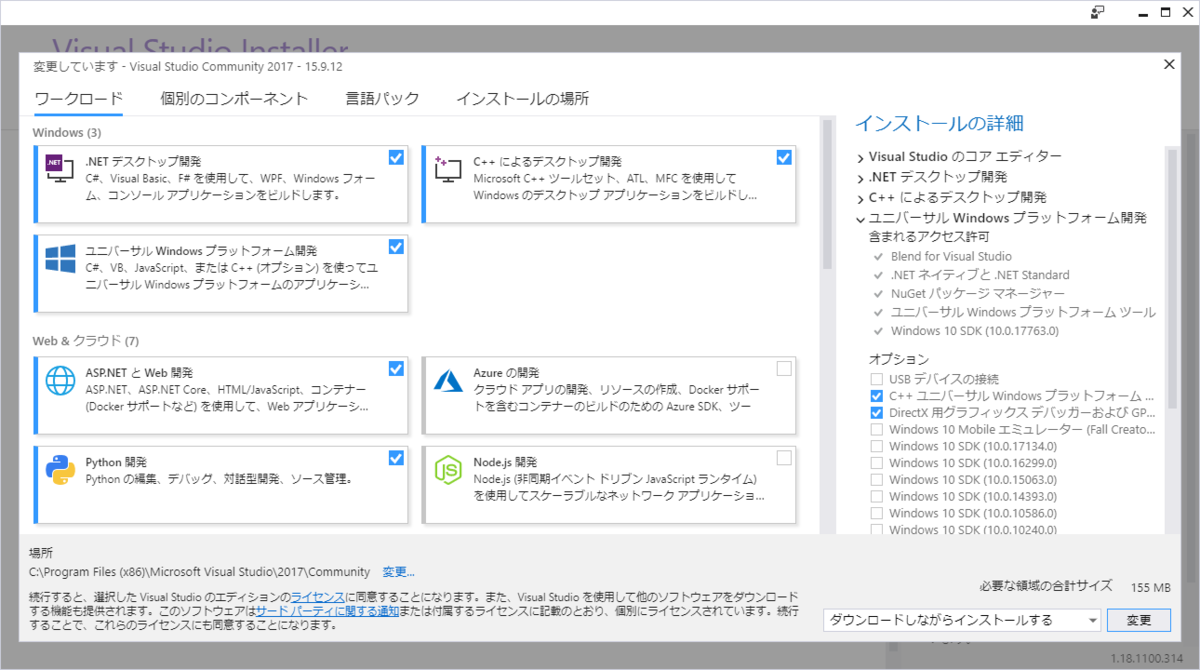Uncheck ユニバーサル Windows プラットフォーム開発 workload checkbox

pyautogui.click(x=396, y=246)
